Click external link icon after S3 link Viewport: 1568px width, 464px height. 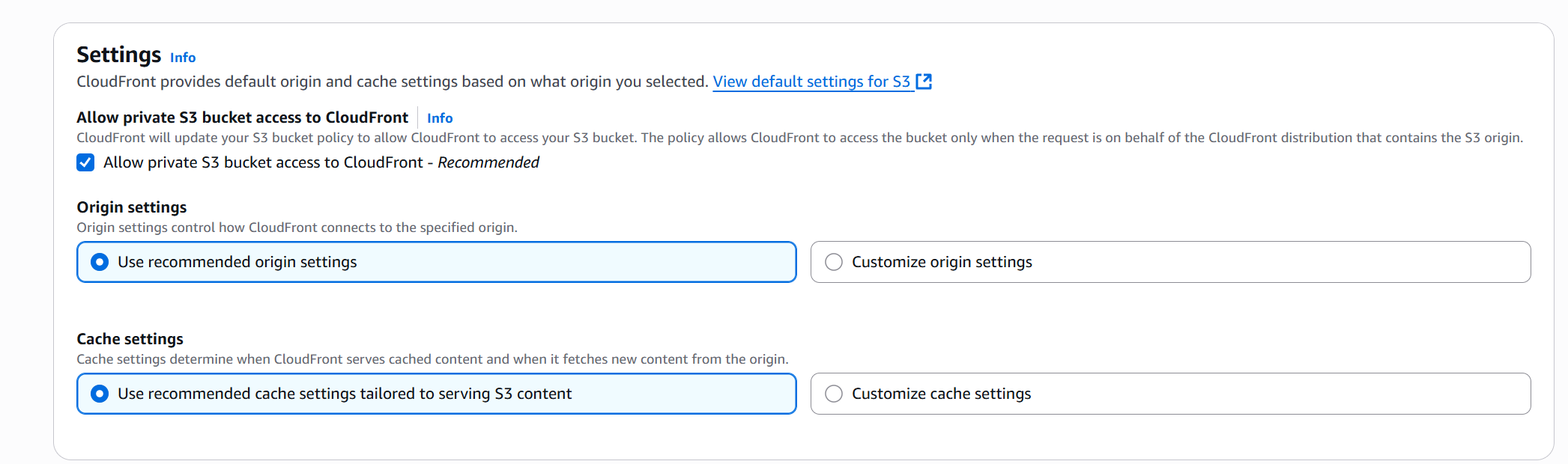pos(924,82)
